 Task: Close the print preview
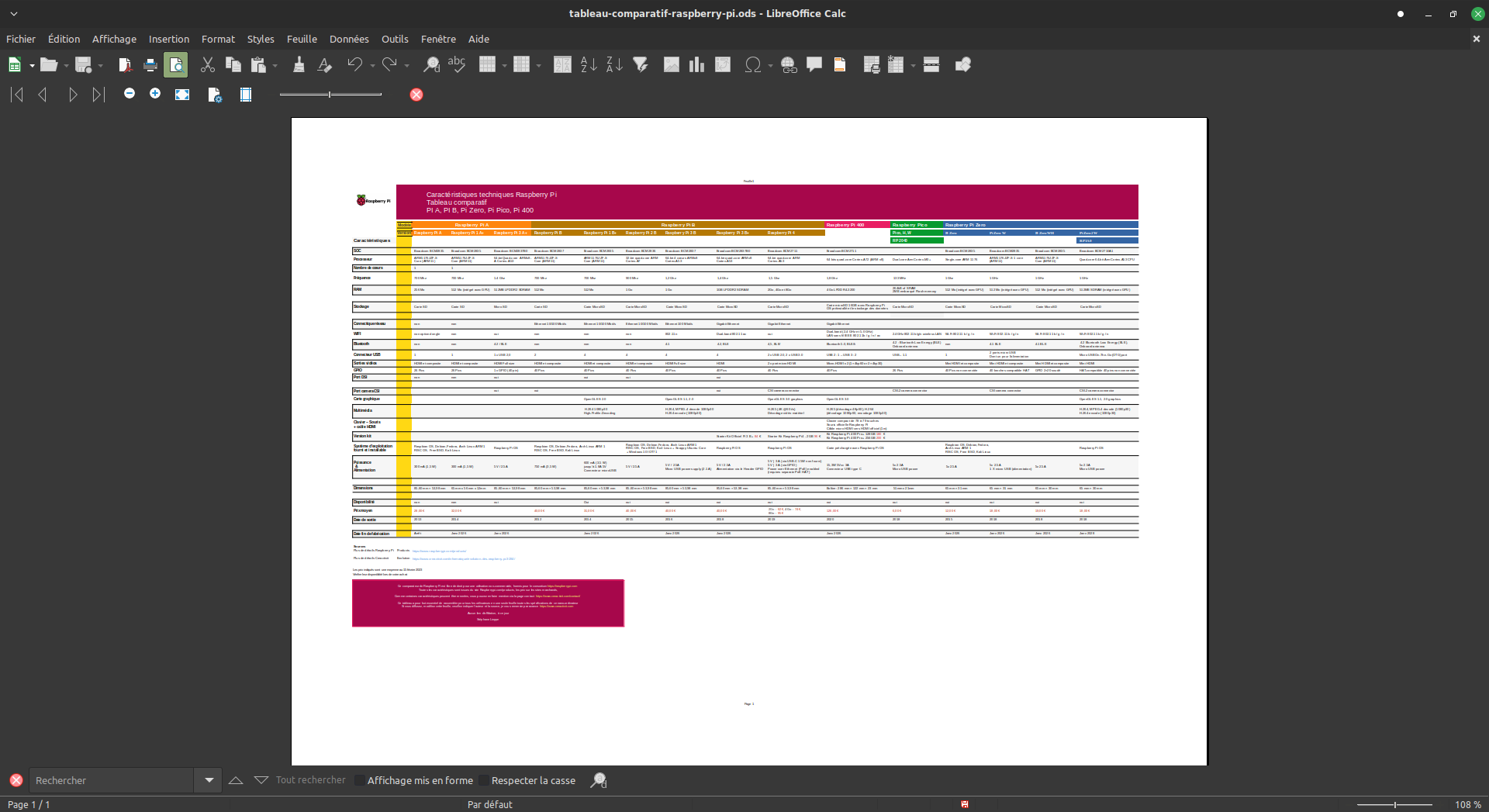(x=416, y=95)
